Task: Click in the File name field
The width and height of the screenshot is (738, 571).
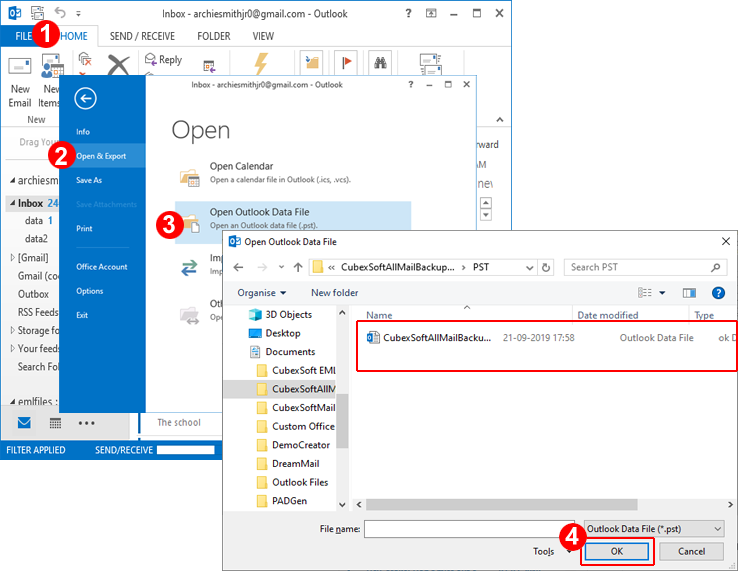Action: point(471,528)
